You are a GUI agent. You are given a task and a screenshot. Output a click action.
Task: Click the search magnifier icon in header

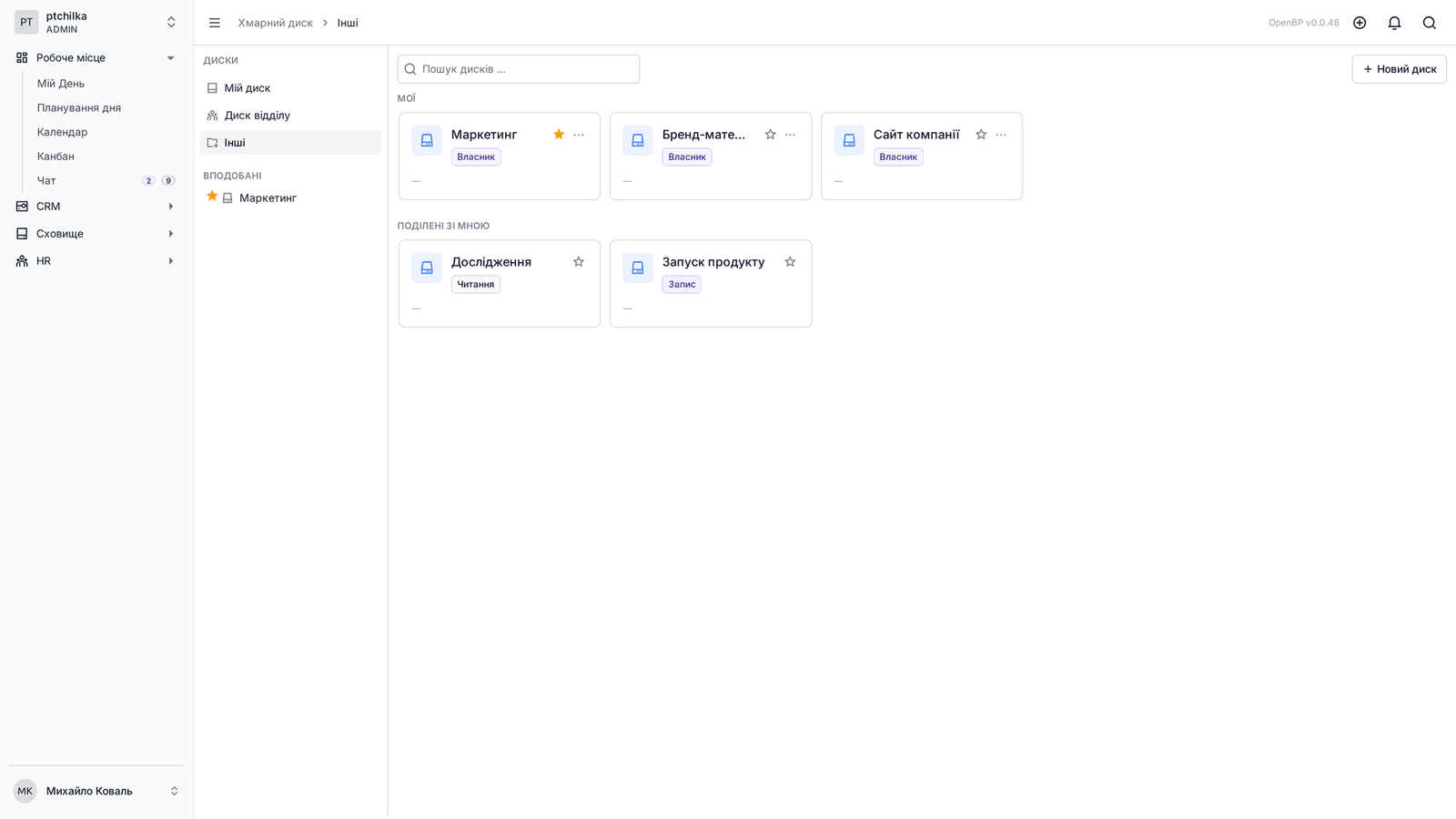pos(1430,23)
